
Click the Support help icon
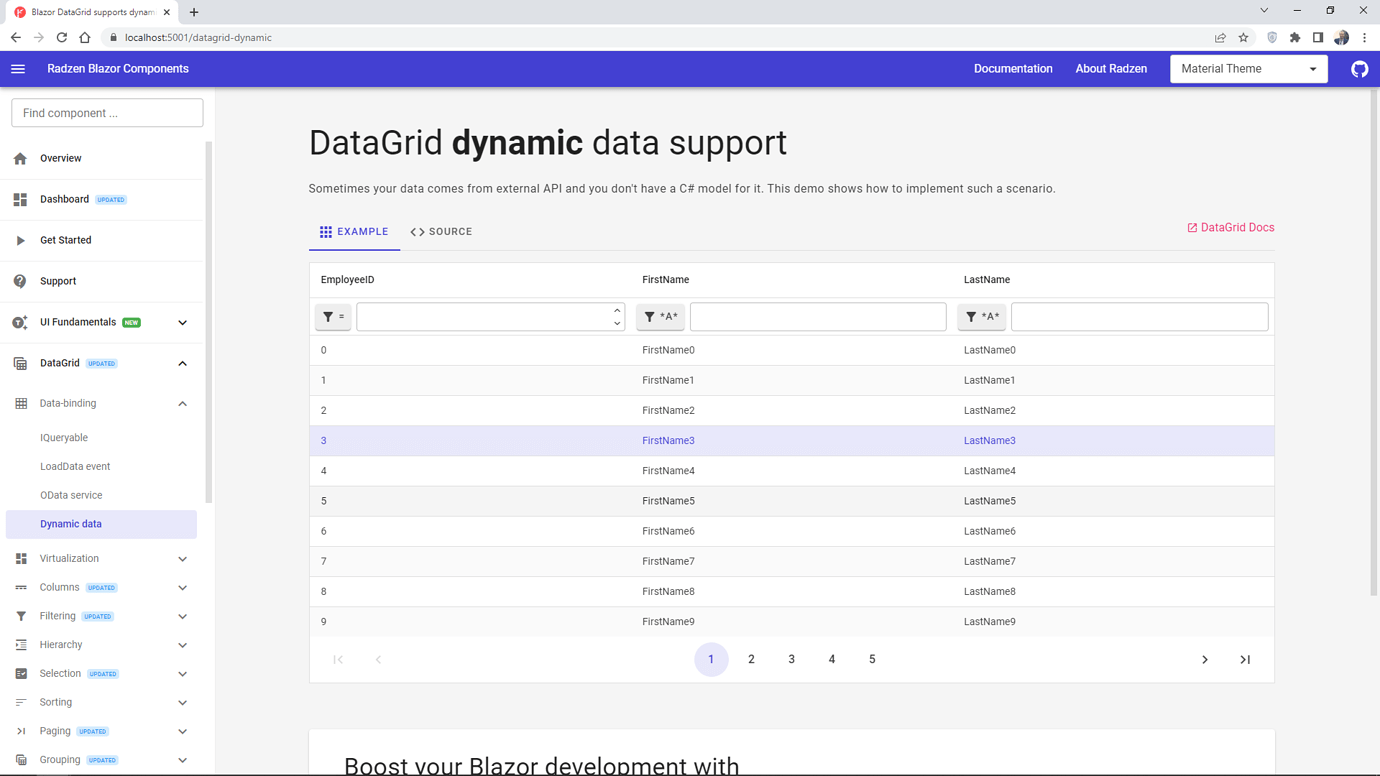(20, 281)
